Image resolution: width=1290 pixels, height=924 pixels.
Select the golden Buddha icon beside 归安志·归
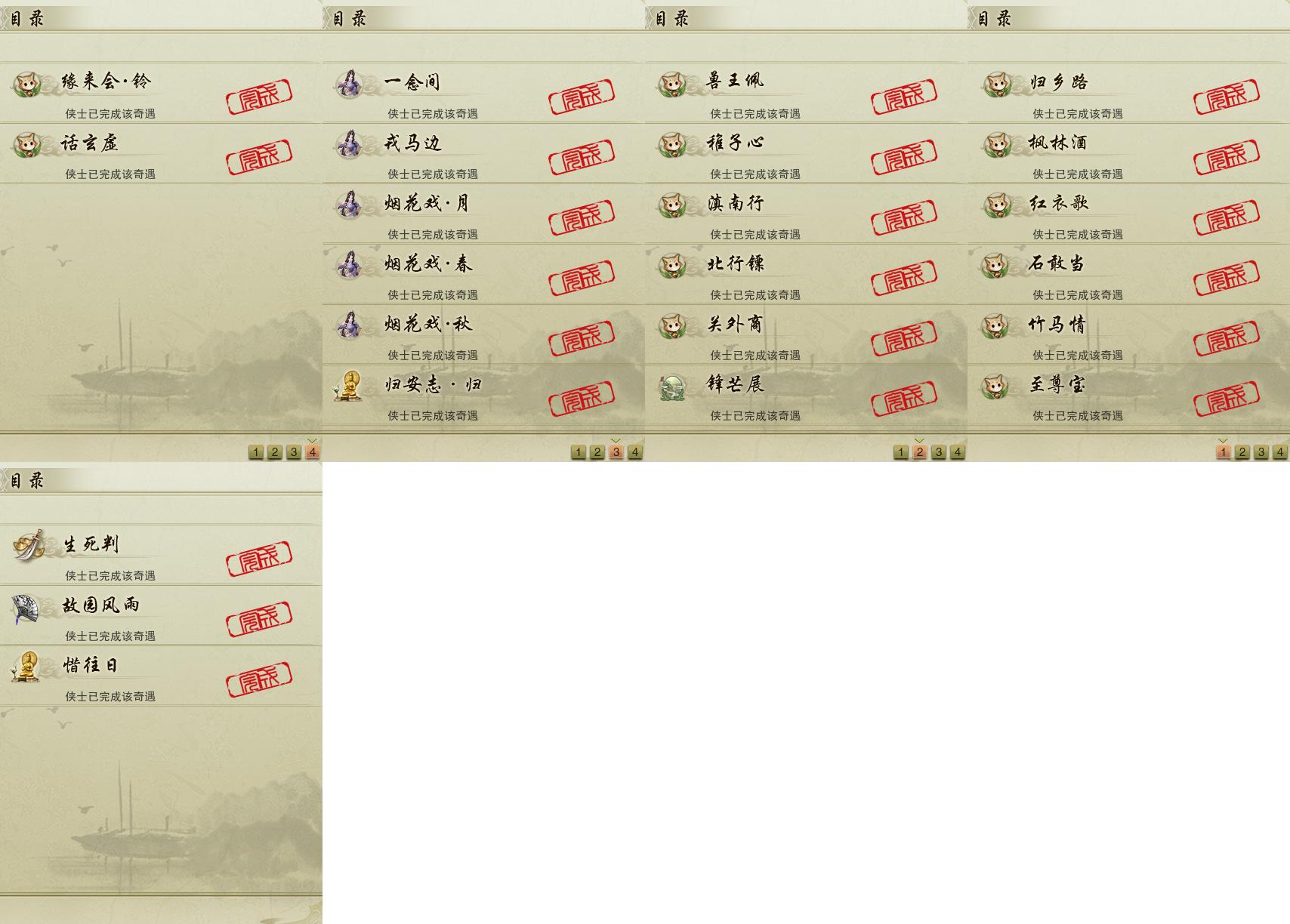(349, 386)
